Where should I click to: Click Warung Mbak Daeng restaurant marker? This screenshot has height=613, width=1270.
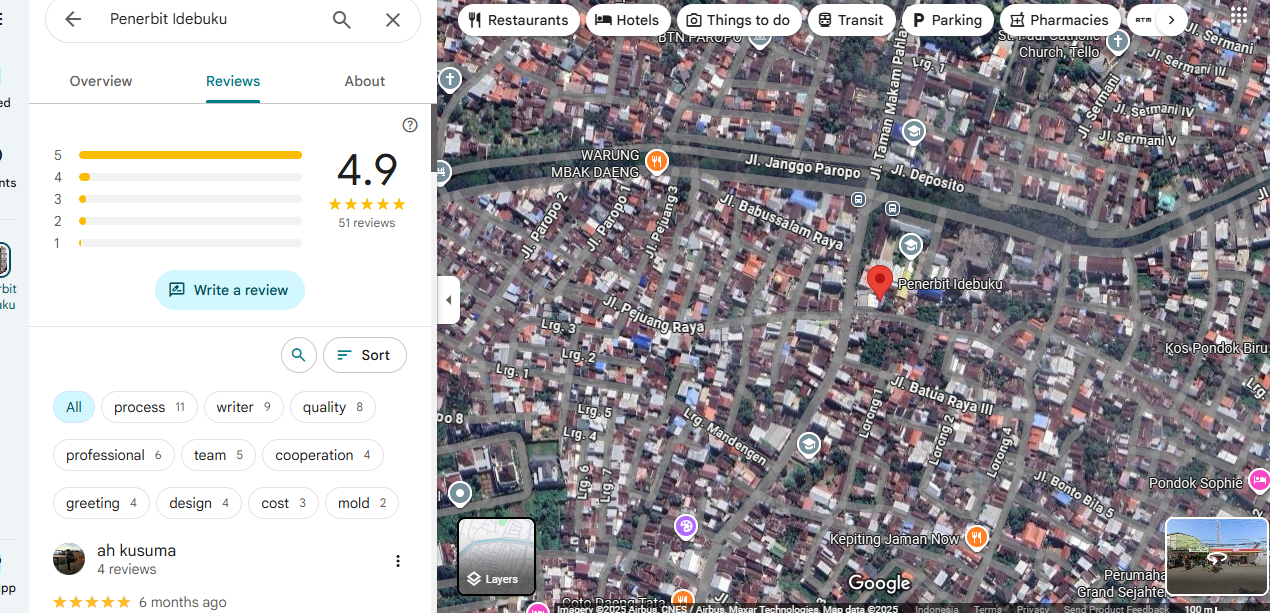(x=656, y=162)
